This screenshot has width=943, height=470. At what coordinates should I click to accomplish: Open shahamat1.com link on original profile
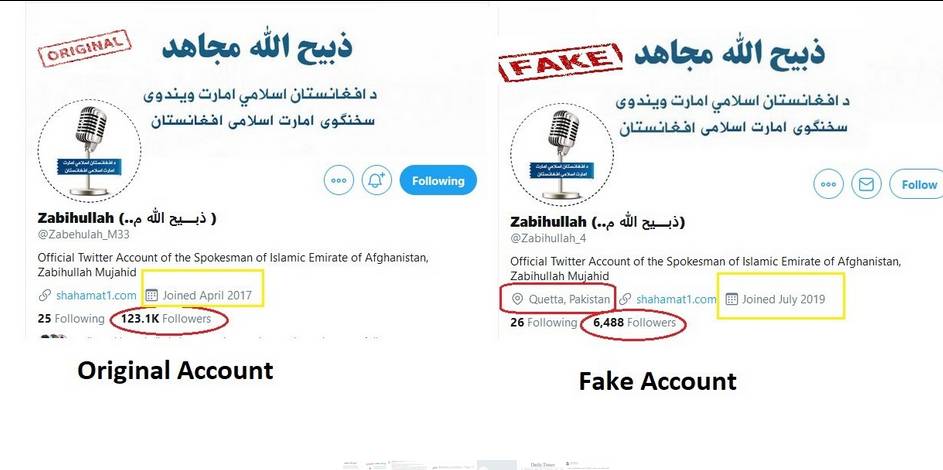(x=96, y=295)
